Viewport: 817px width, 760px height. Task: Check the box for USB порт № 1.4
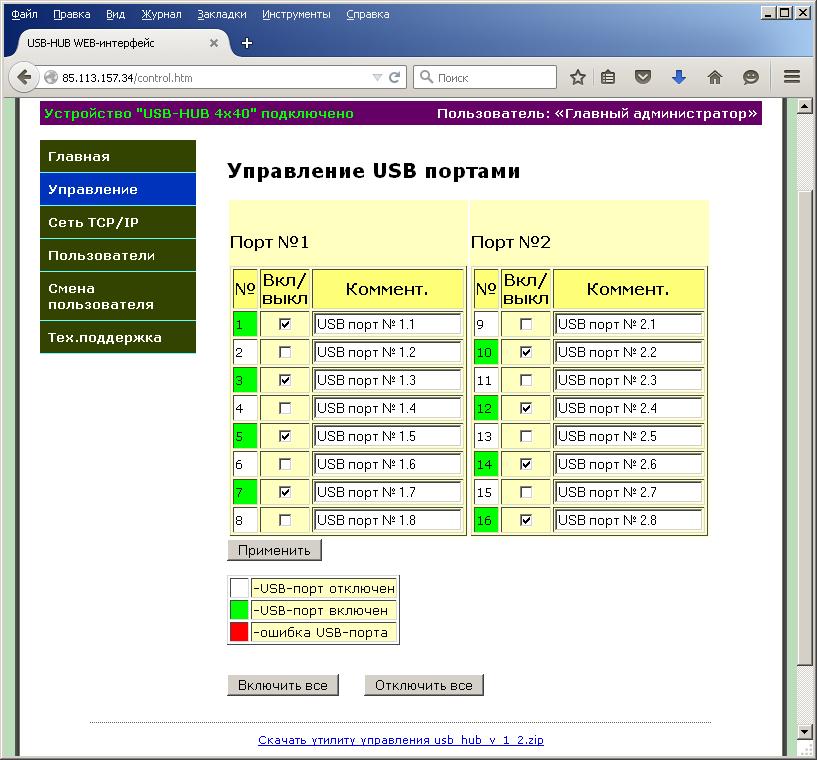coord(285,408)
